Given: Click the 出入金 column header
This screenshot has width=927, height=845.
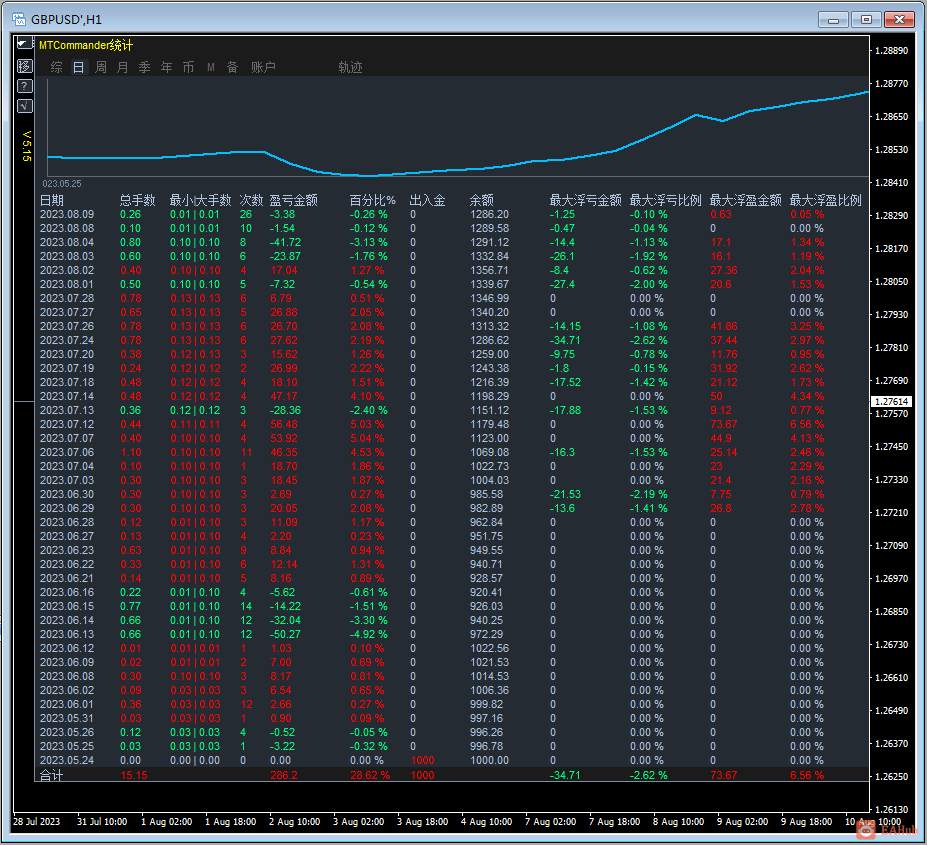Looking at the screenshot, I should click(x=427, y=200).
